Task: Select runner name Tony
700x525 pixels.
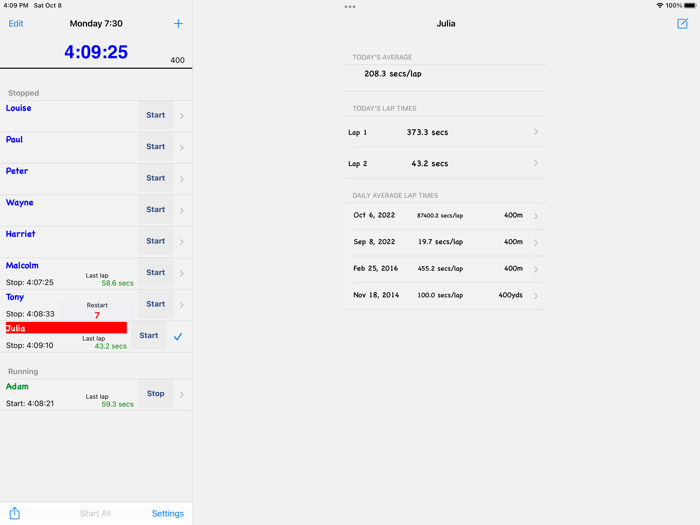Action: tap(15, 297)
